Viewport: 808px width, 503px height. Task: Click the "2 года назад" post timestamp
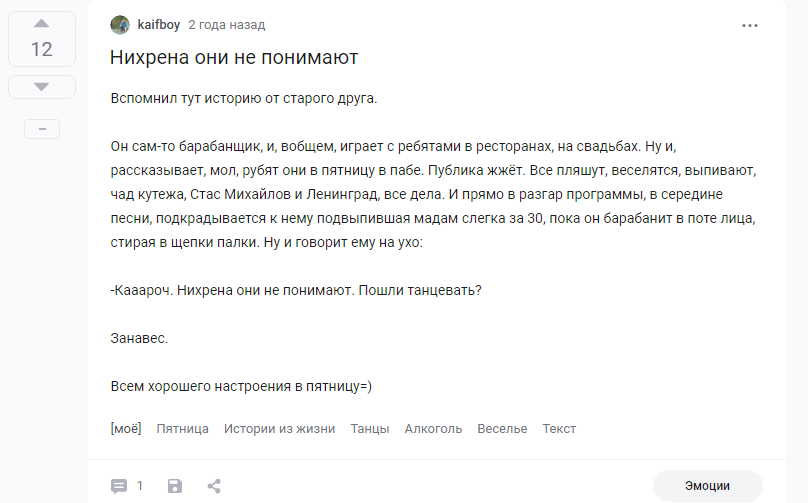227,25
